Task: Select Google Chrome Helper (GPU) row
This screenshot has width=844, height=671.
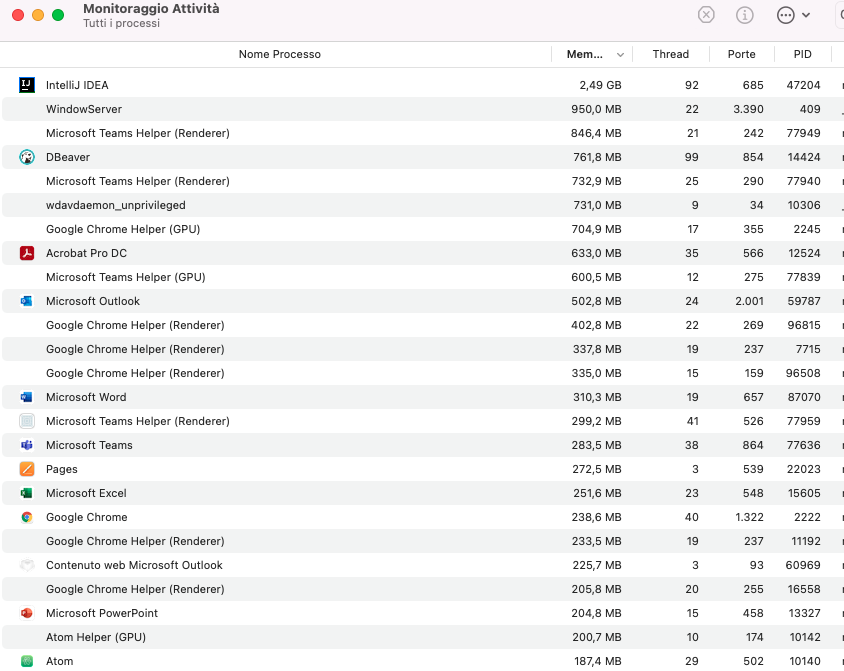Action: pos(422,229)
